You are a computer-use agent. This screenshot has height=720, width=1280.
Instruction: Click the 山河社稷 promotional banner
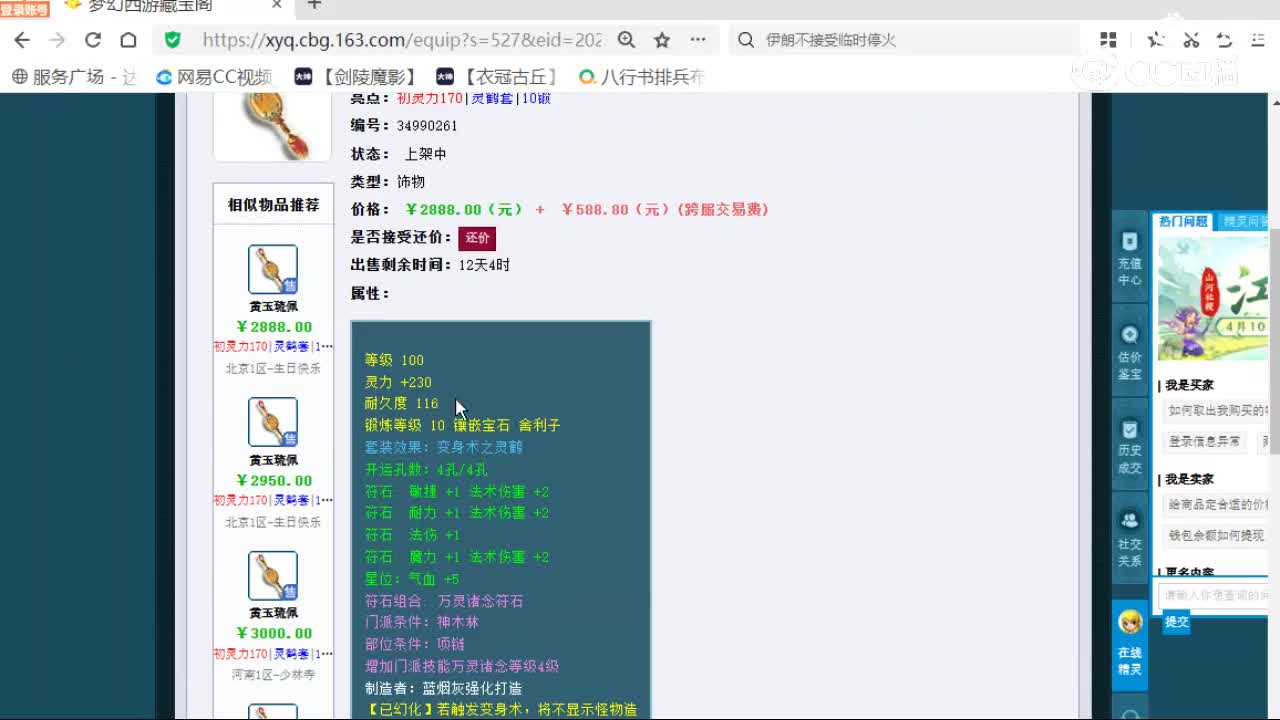1212,297
